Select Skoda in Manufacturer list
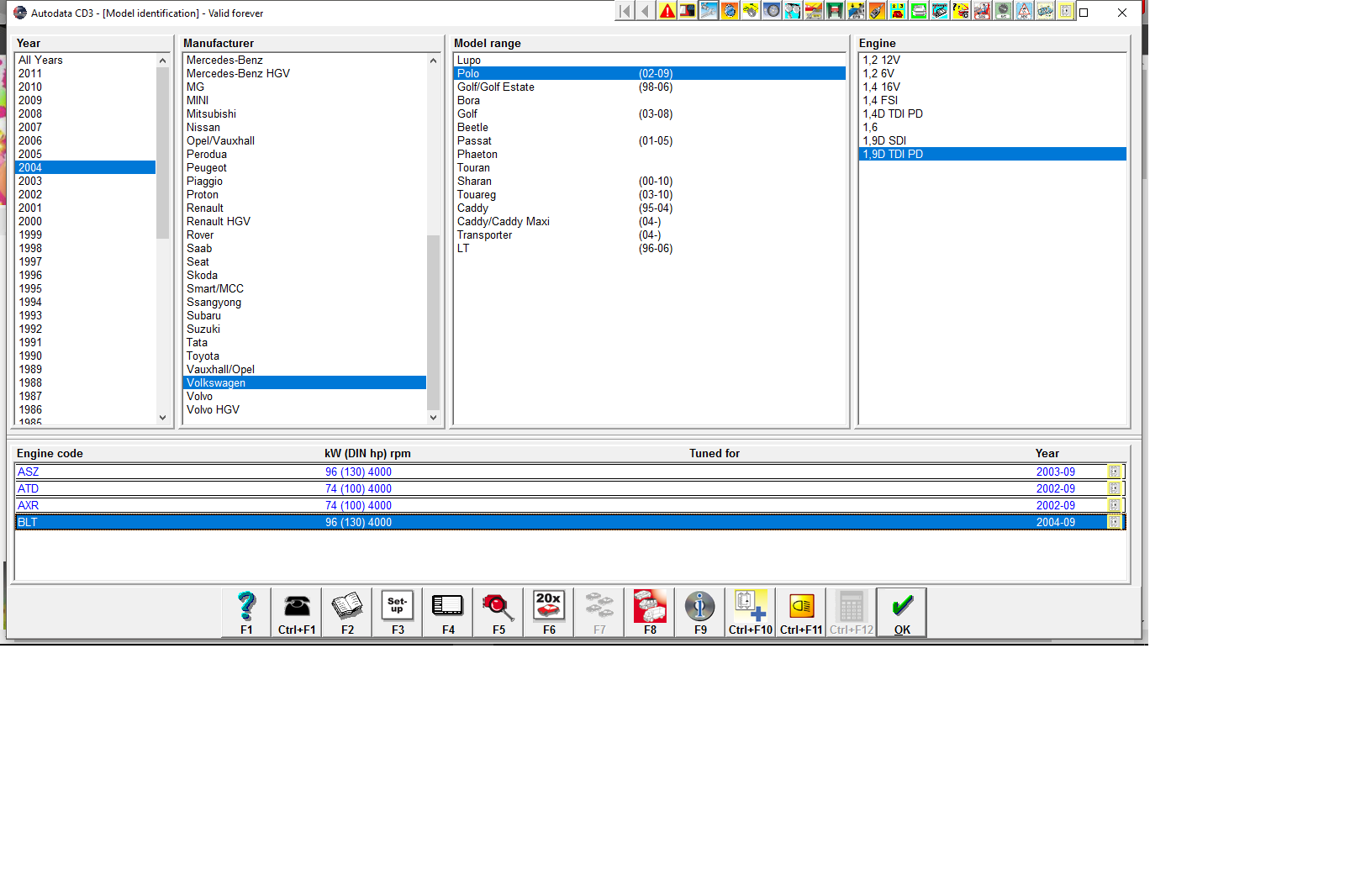Image resolution: width=1345 pixels, height=896 pixels. coord(202,275)
